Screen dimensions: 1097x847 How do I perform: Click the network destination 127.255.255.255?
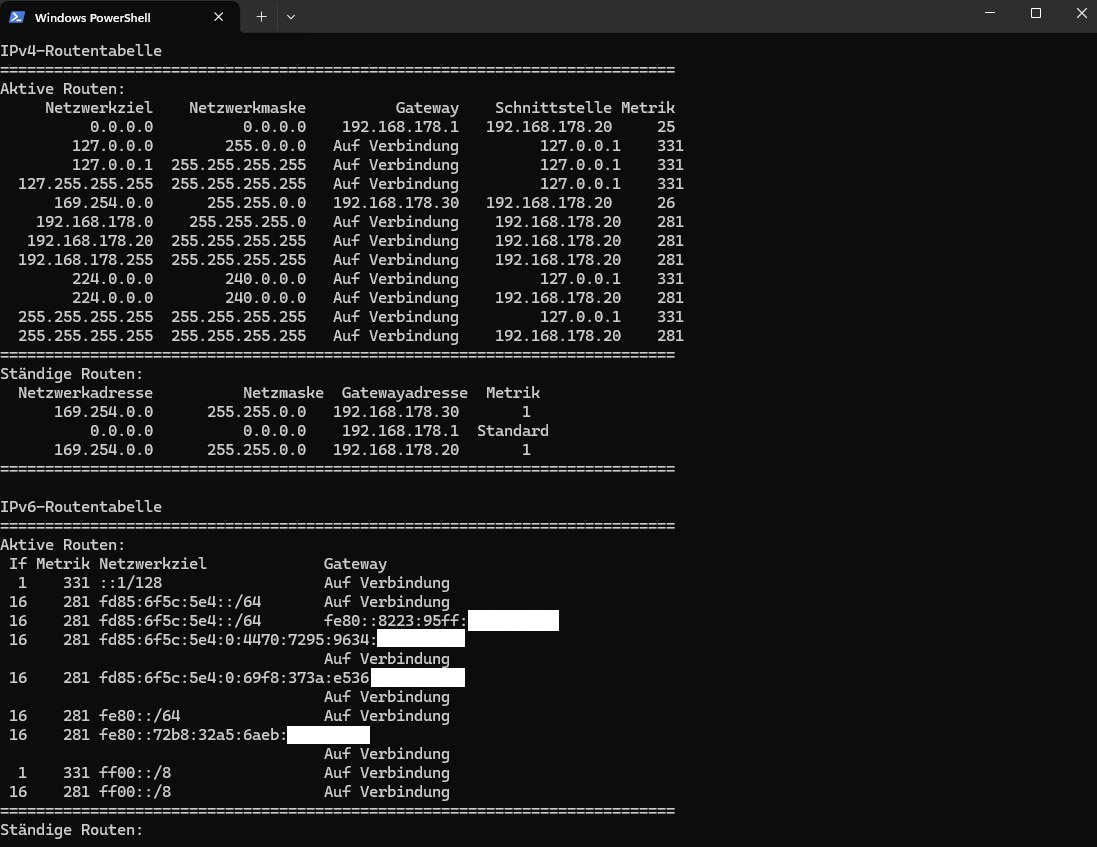85,184
